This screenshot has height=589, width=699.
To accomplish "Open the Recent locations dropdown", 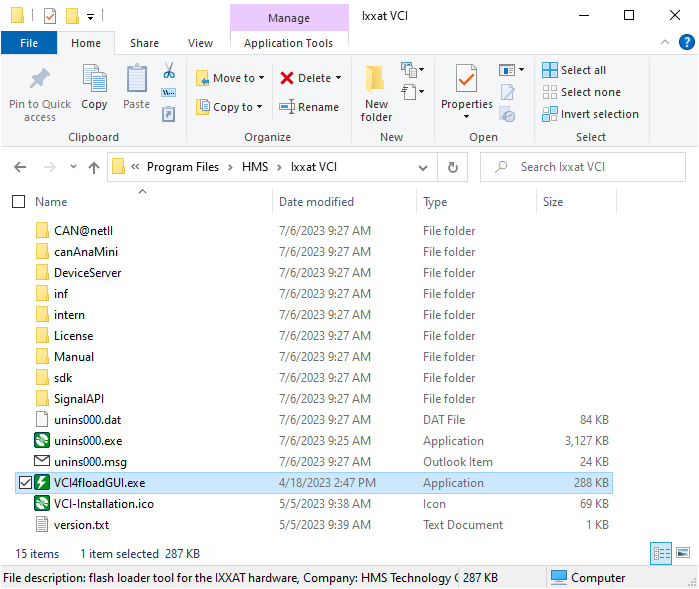I will [x=74, y=167].
